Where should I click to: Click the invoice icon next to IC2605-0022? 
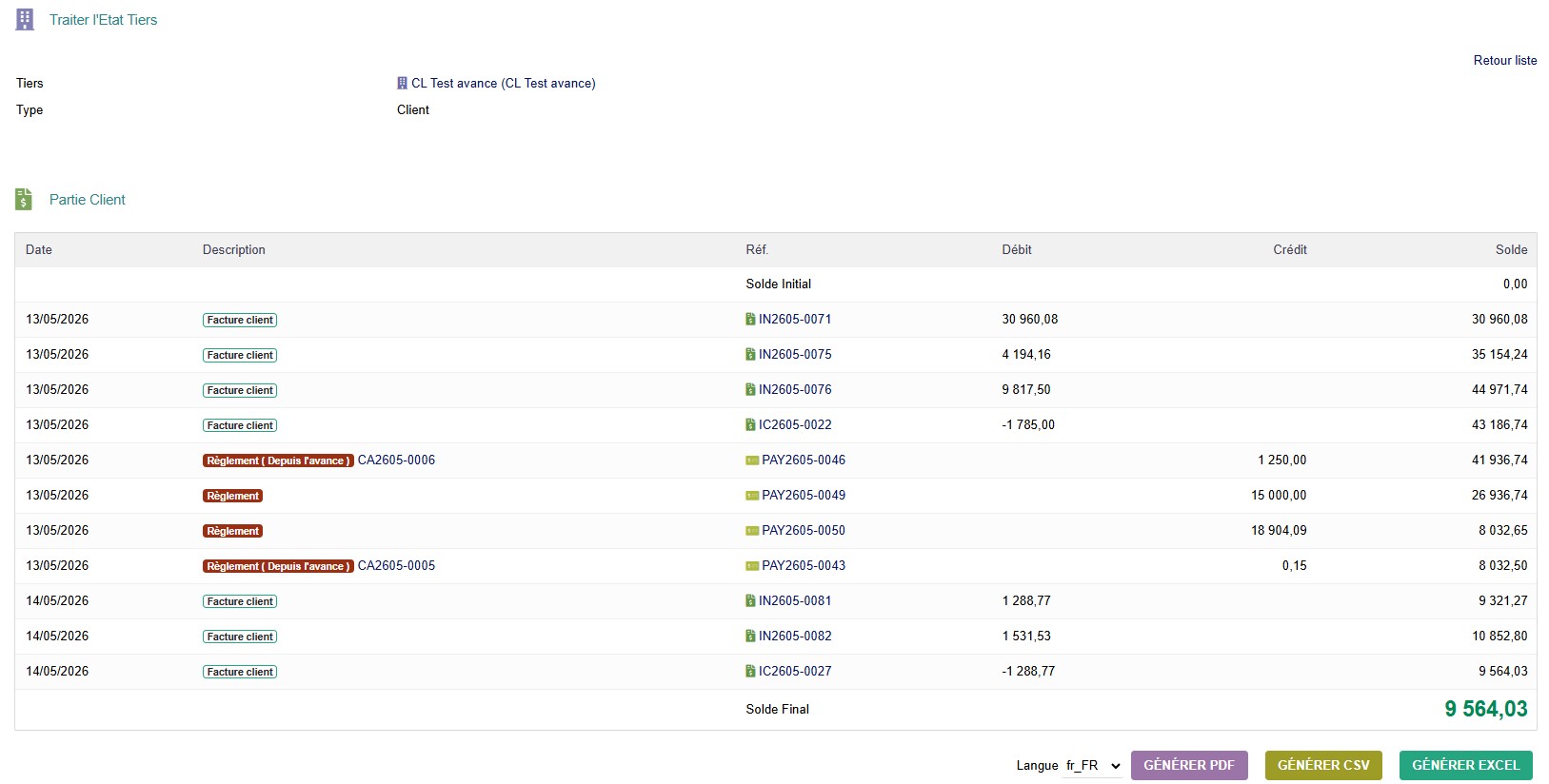[750, 424]
